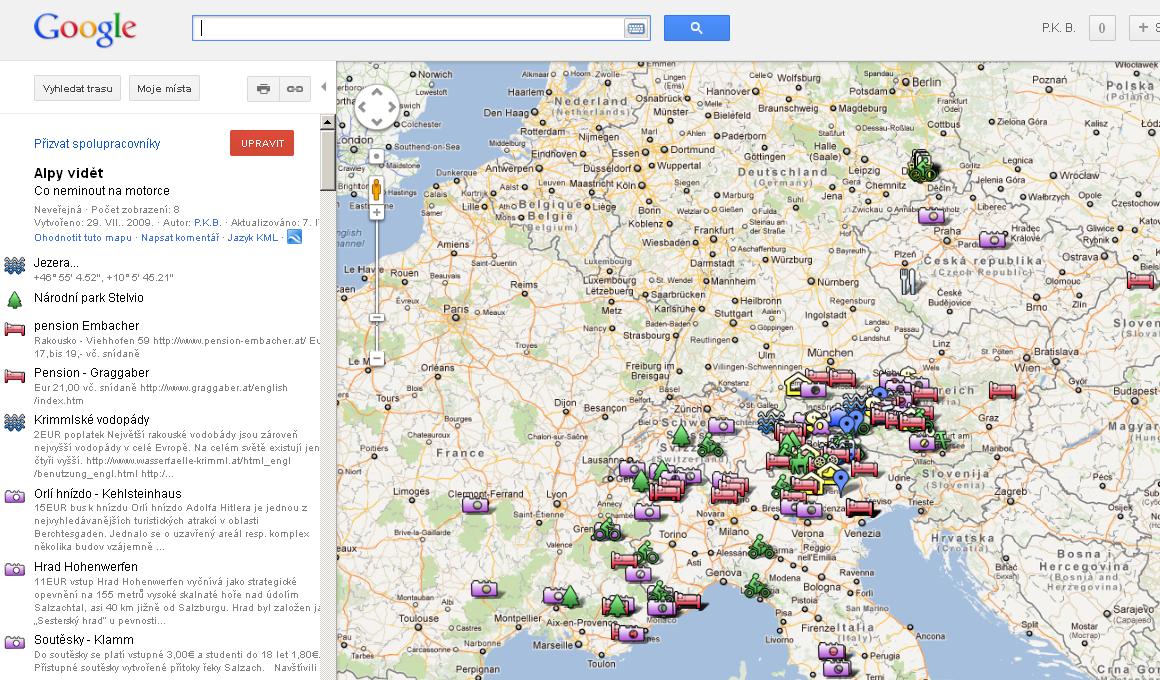Select the Jezera... list entry

(56, 263)
